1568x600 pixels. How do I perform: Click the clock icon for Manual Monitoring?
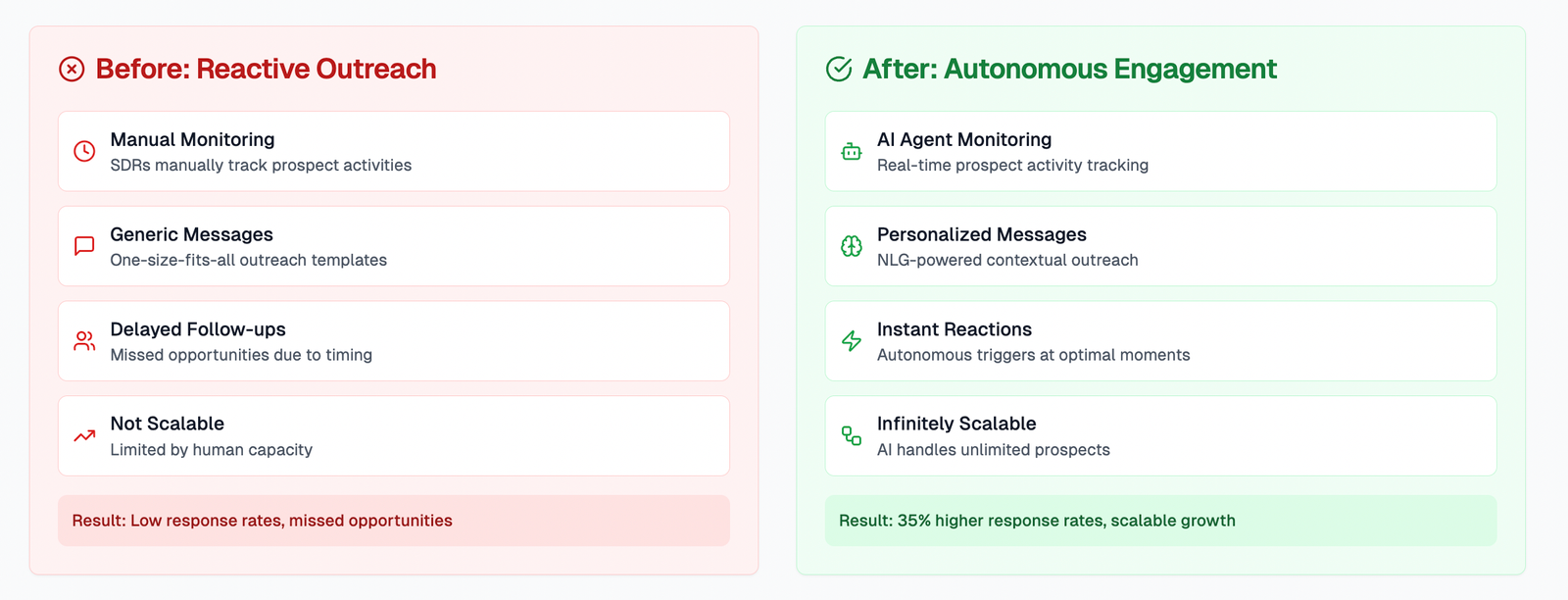point(85,151)
